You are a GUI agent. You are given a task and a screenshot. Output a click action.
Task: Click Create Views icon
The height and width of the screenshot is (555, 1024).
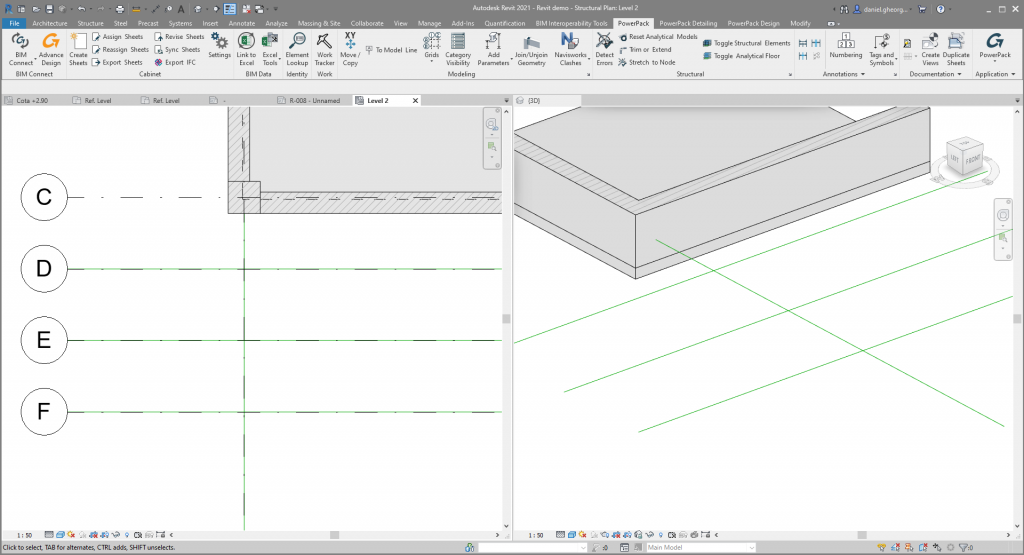[x=931, y=42]
